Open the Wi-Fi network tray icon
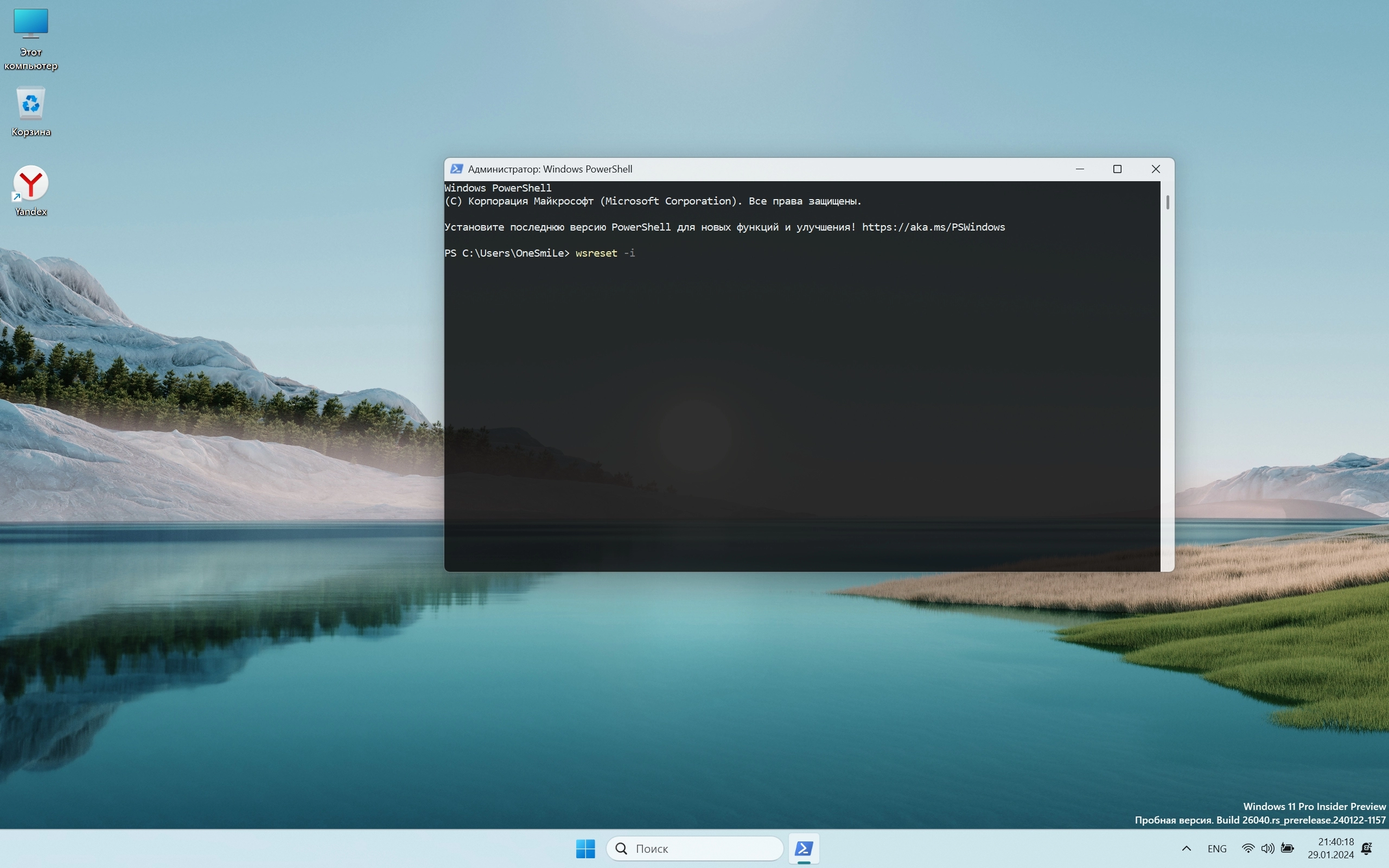 pyautogui.click(x=1248, y=848)
